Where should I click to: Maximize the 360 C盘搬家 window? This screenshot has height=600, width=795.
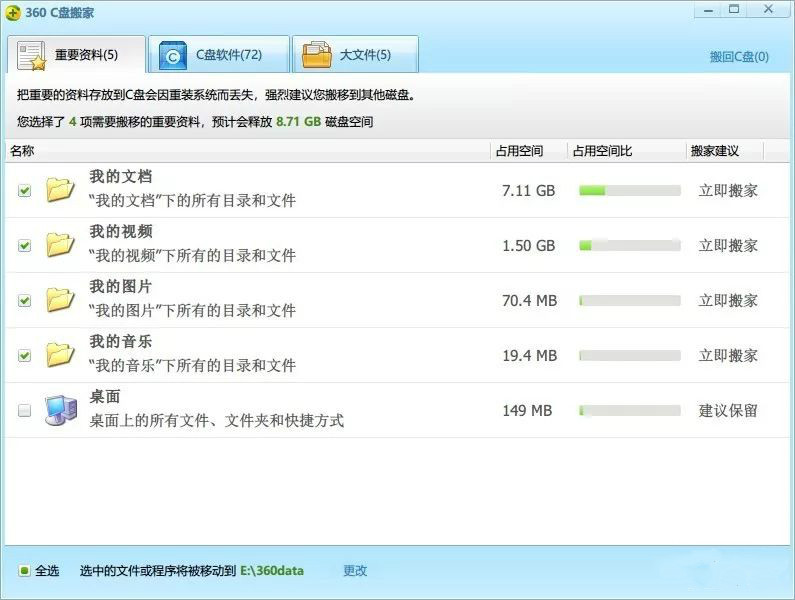point(734,10)
